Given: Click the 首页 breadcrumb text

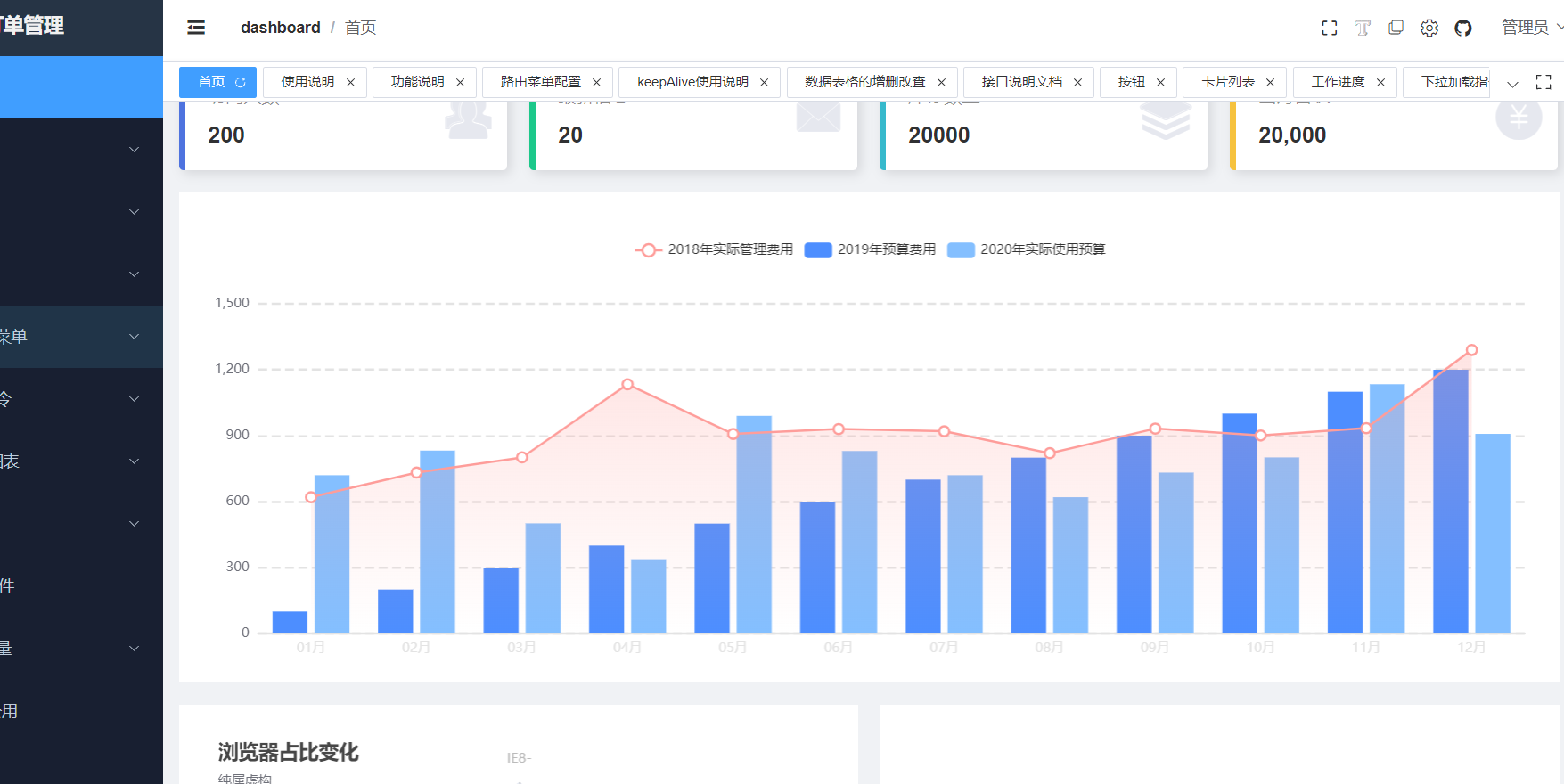Looking at the screenshot, I should [x=360, y=28].
